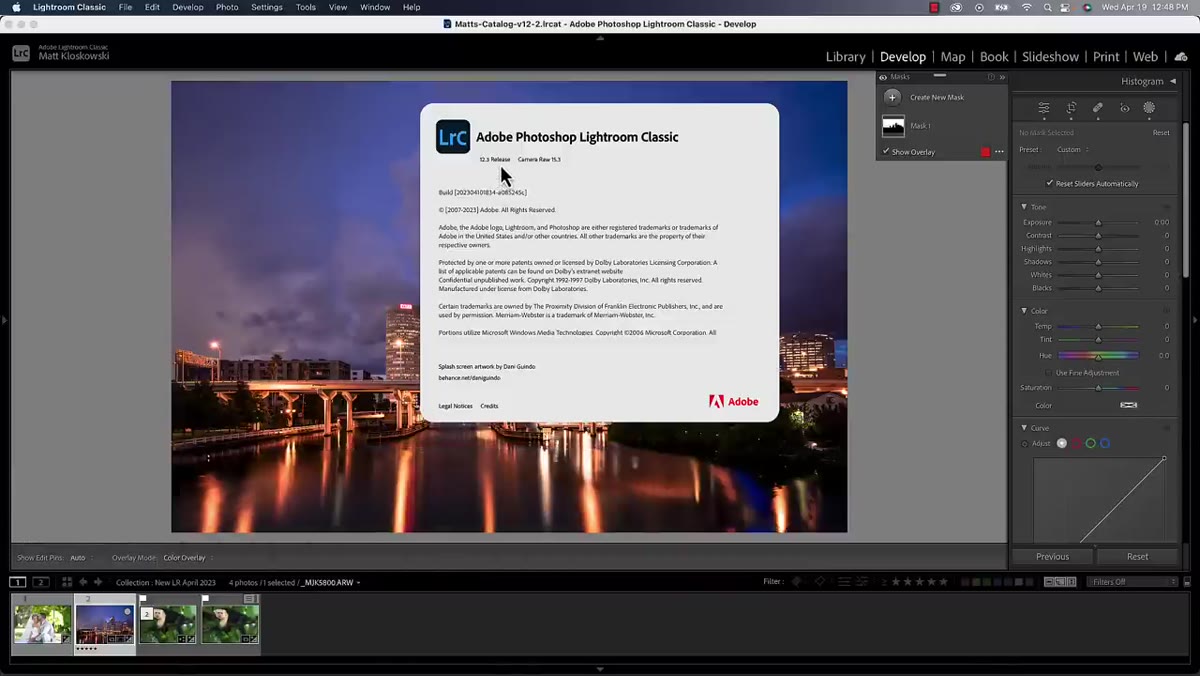Open the Settings menu
1200x676 pixels.
[266, 7]
